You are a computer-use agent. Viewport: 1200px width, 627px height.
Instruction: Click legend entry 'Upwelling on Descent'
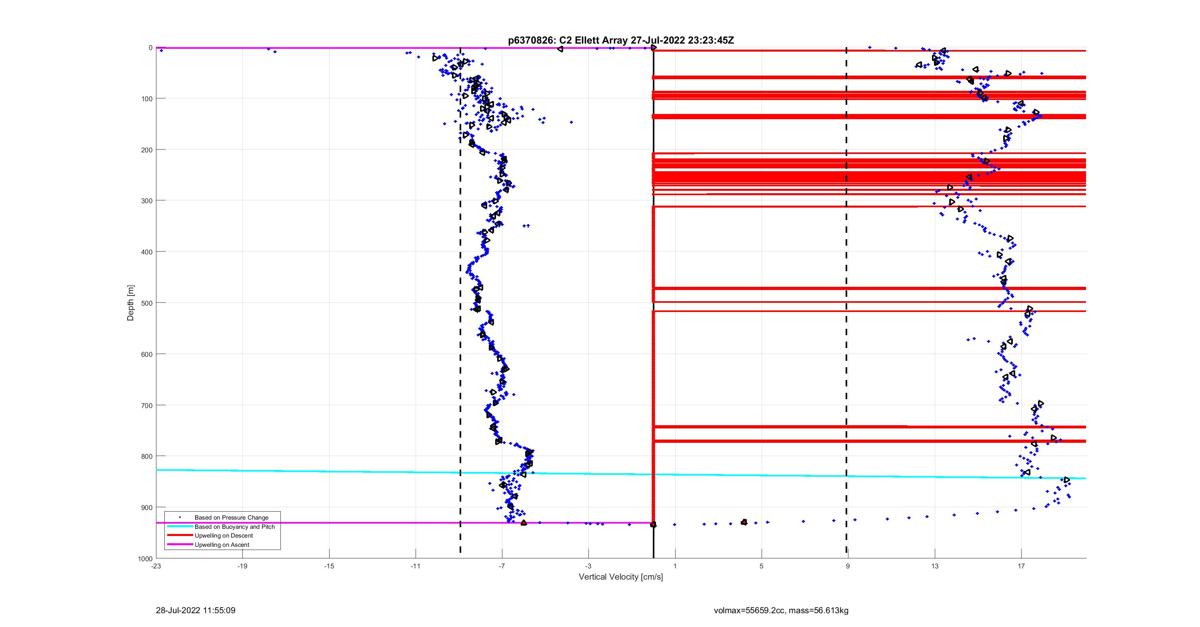(224, 535)
